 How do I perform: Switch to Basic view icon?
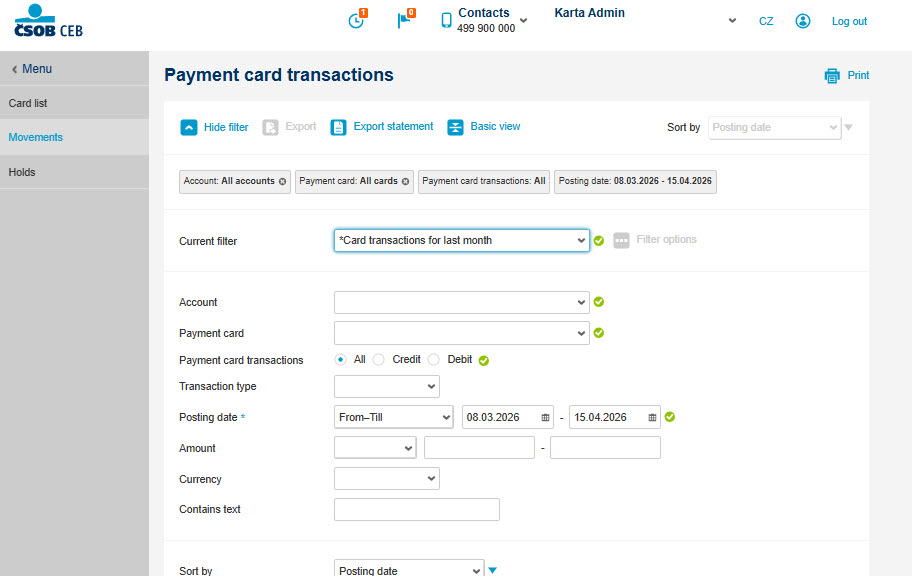[x=455, y=127]
